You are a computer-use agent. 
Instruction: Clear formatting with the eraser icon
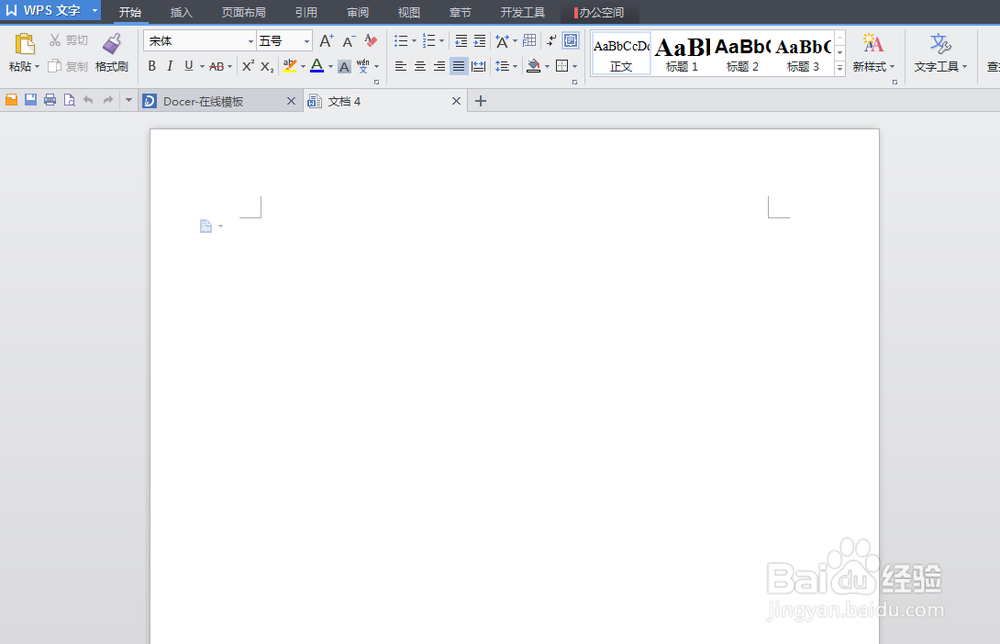tap(371, 41)
